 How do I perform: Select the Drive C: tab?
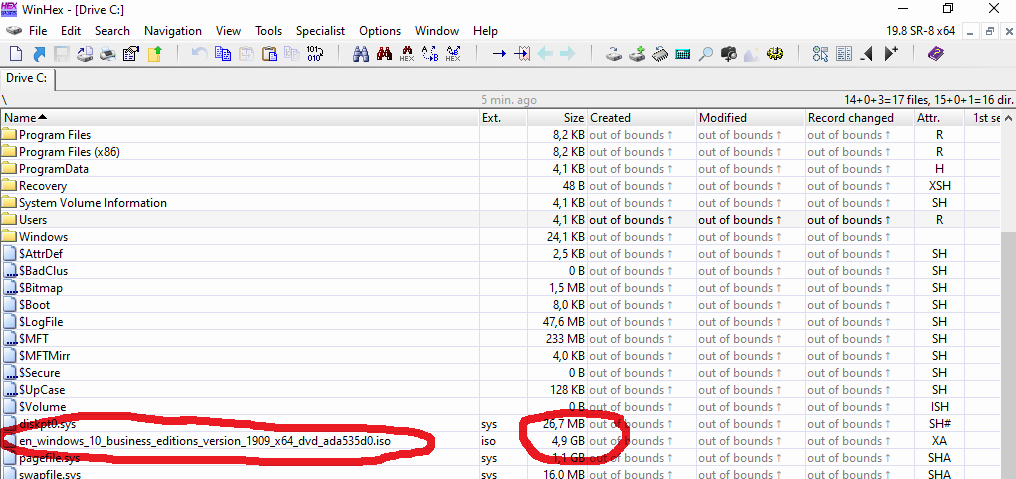coord(29,78)
